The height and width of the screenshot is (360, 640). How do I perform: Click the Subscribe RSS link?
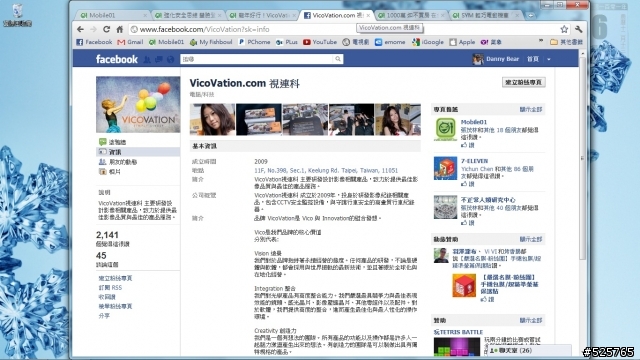coord(110,287)
